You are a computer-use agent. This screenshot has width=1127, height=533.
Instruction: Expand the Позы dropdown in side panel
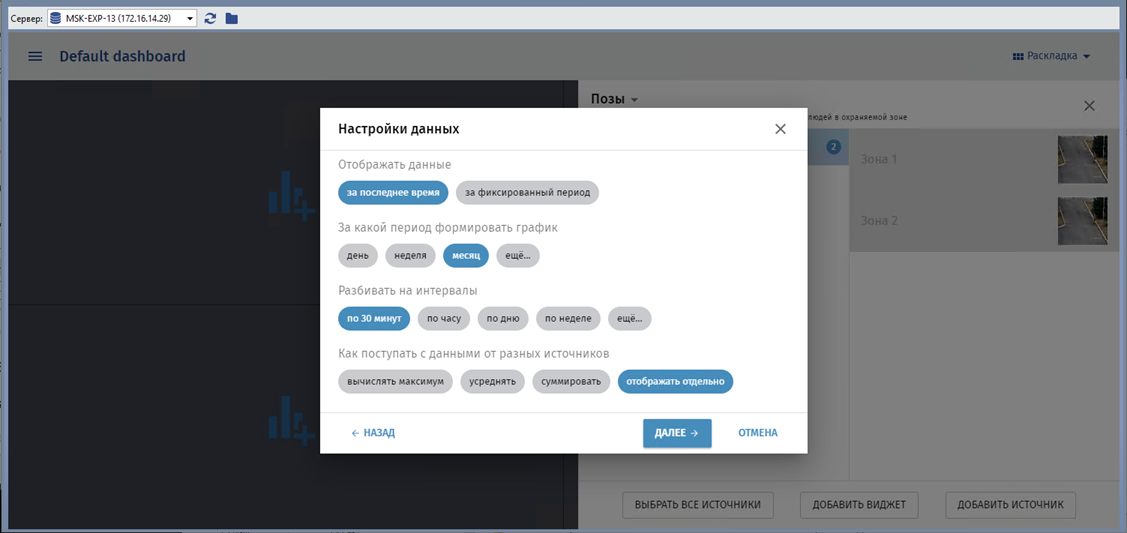pyautogui.click(x=614, y=99)
